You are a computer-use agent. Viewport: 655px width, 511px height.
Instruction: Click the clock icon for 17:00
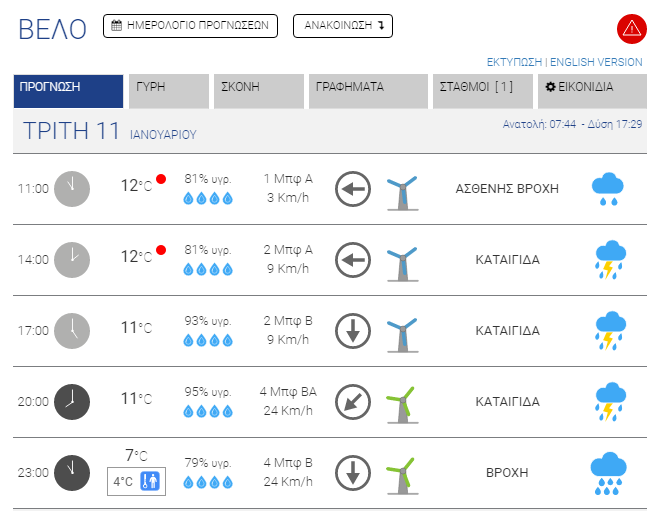[x=72, y=330]
